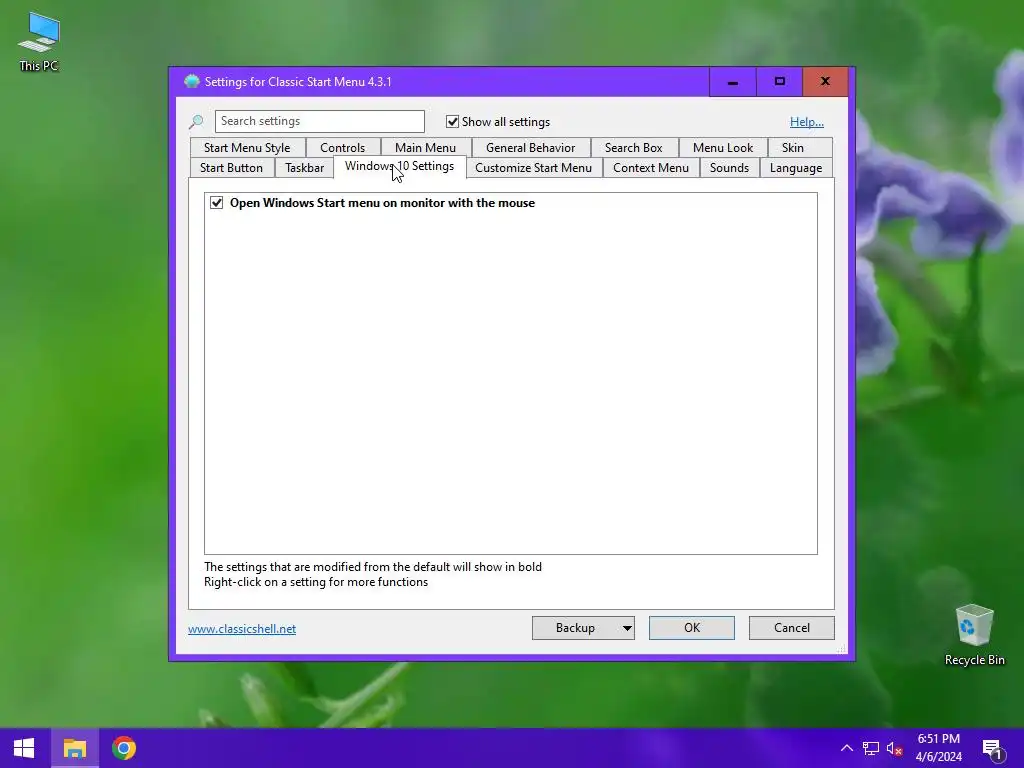
Task: Click the Classic Start Menu shell icon in title bar
Action: point(191,82)
